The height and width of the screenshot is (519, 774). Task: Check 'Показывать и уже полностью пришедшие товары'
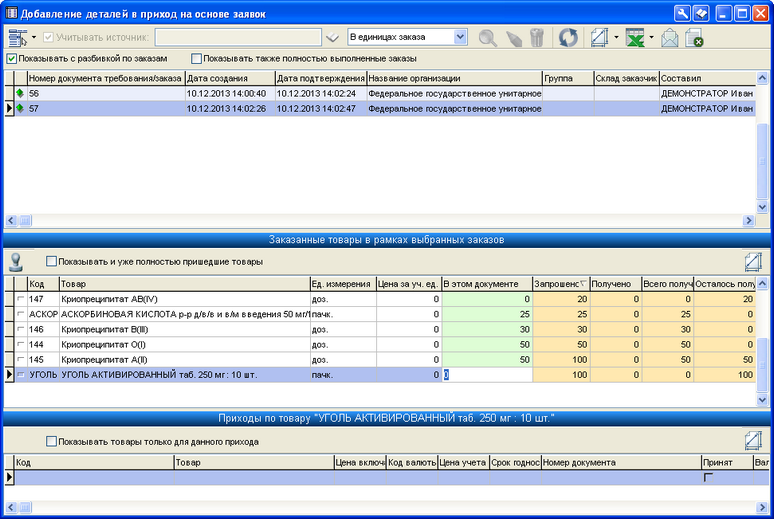coord(51,262)
